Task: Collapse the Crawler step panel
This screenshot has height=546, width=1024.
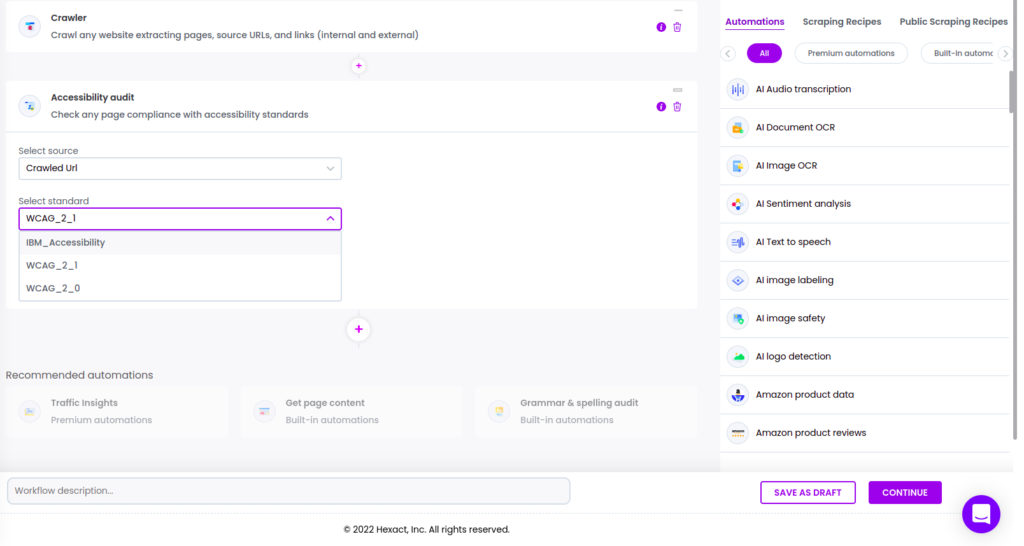Action: (678, 11)
